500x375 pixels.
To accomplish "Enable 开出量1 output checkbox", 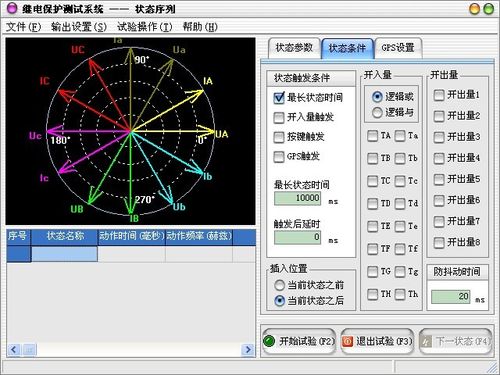I will tap(439, 95).
